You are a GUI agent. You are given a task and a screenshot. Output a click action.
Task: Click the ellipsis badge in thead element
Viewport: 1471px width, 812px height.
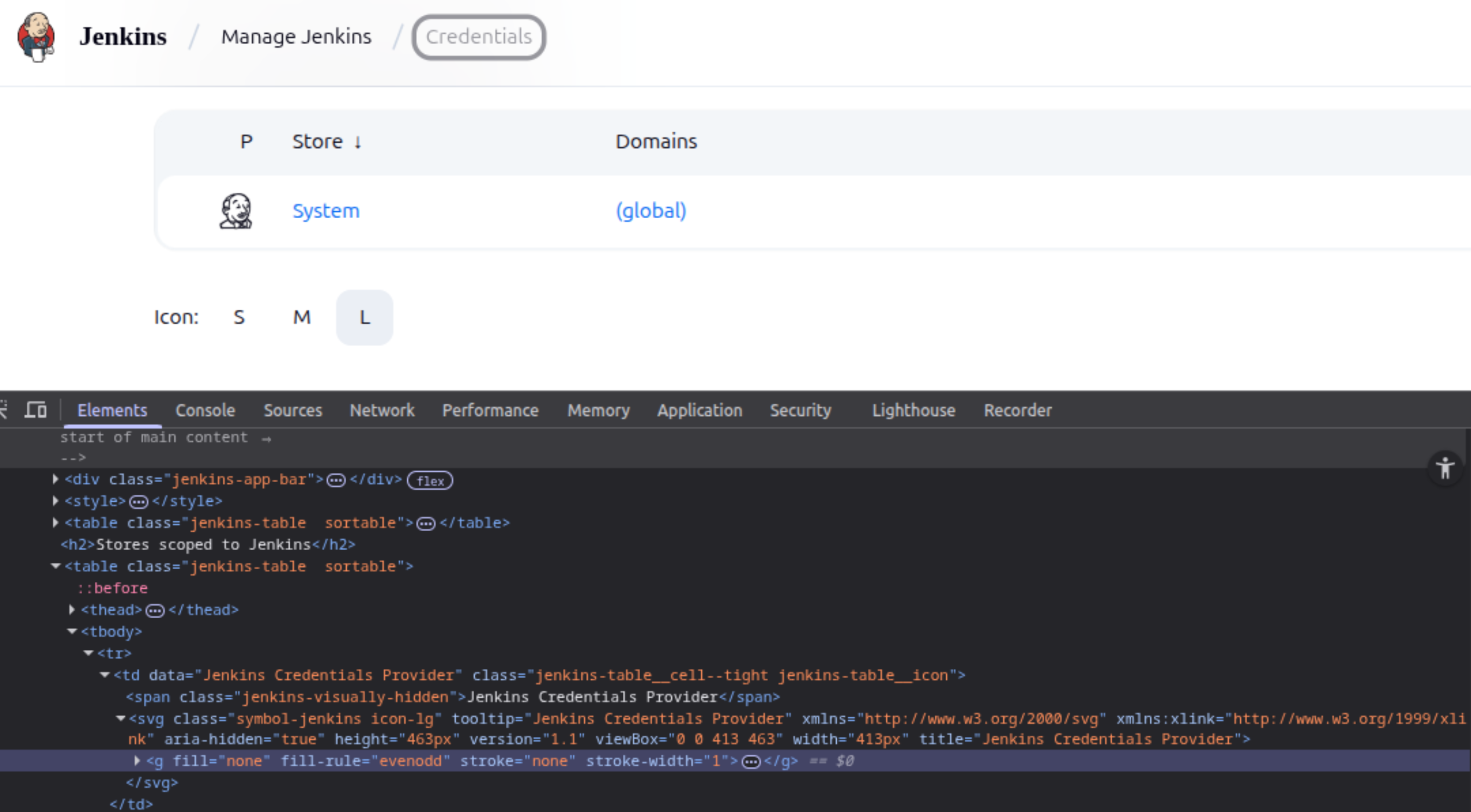(x=155, y=611)
